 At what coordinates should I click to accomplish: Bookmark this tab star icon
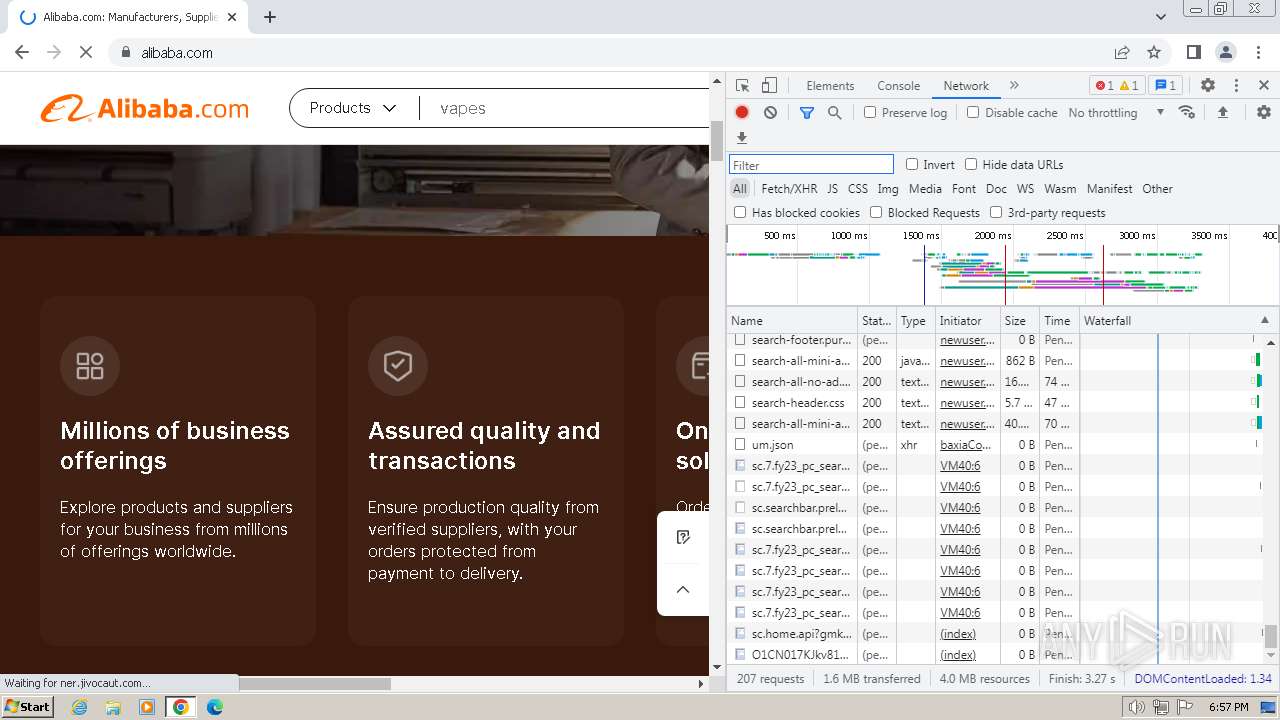point(1154,52)
